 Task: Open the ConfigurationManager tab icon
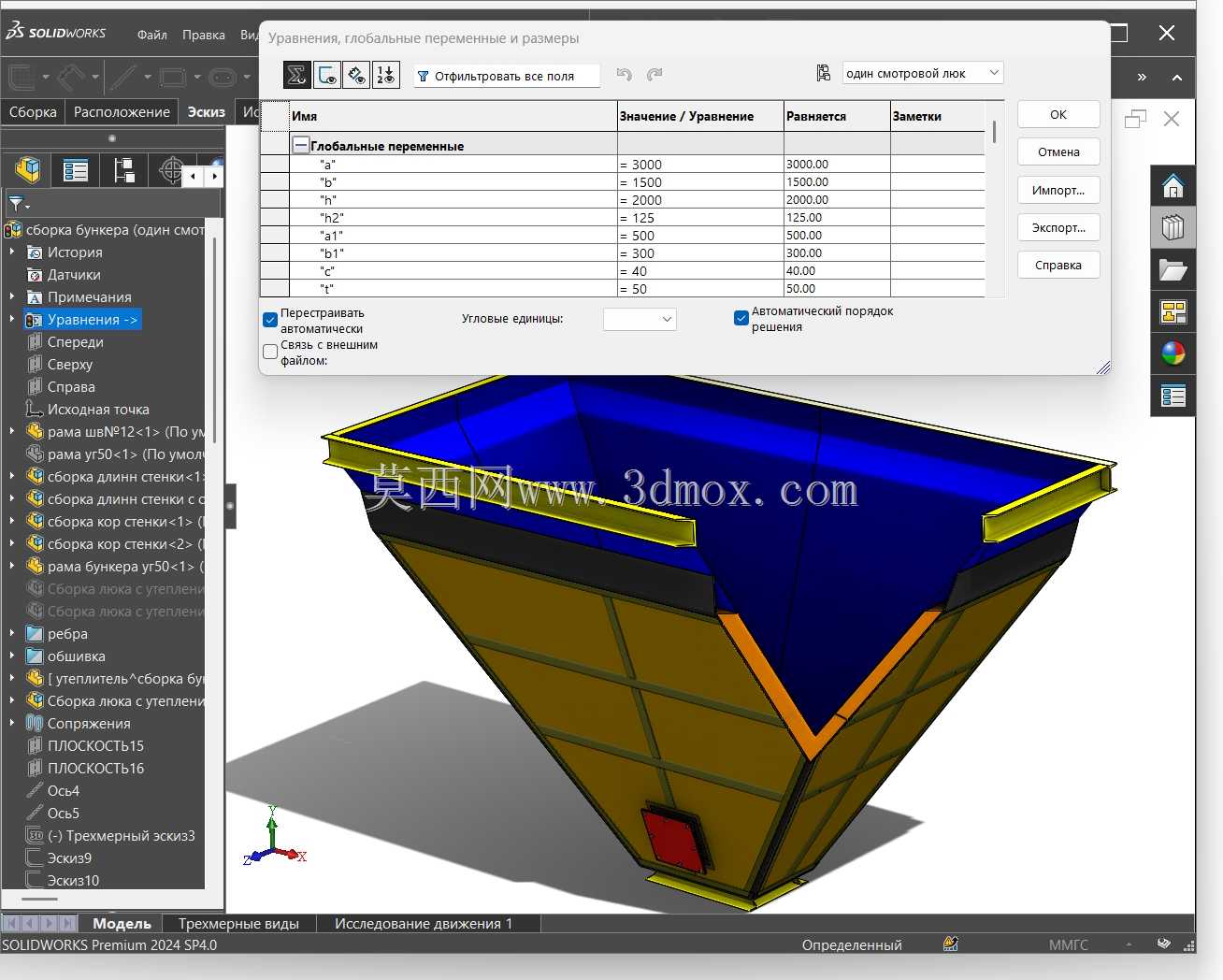coord(123,170)
